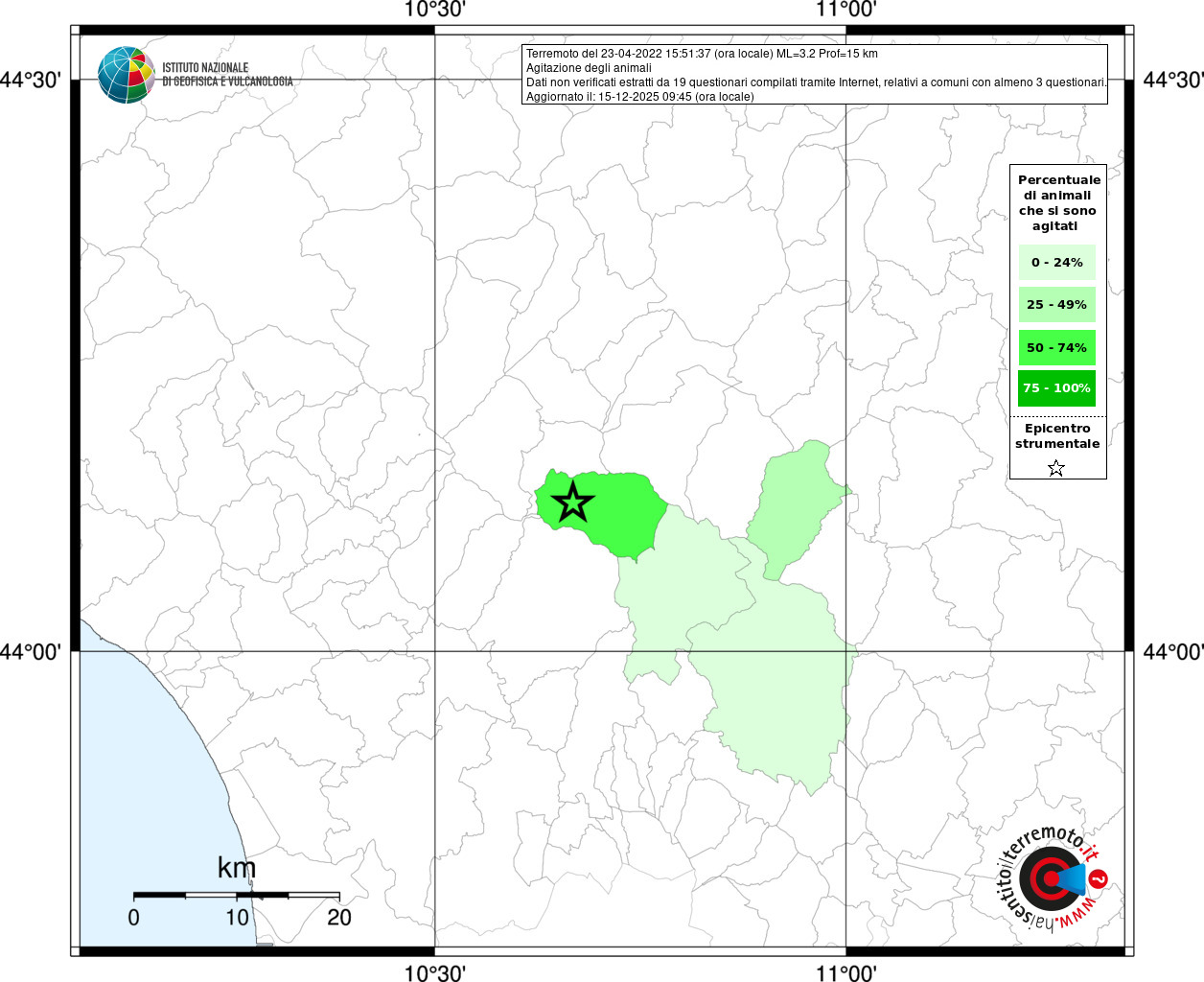Image resolution: width=1204 pixels, height=982 pixels.
Task: Click the bottom 10°30' longitude label
Action: pos(434,972)
